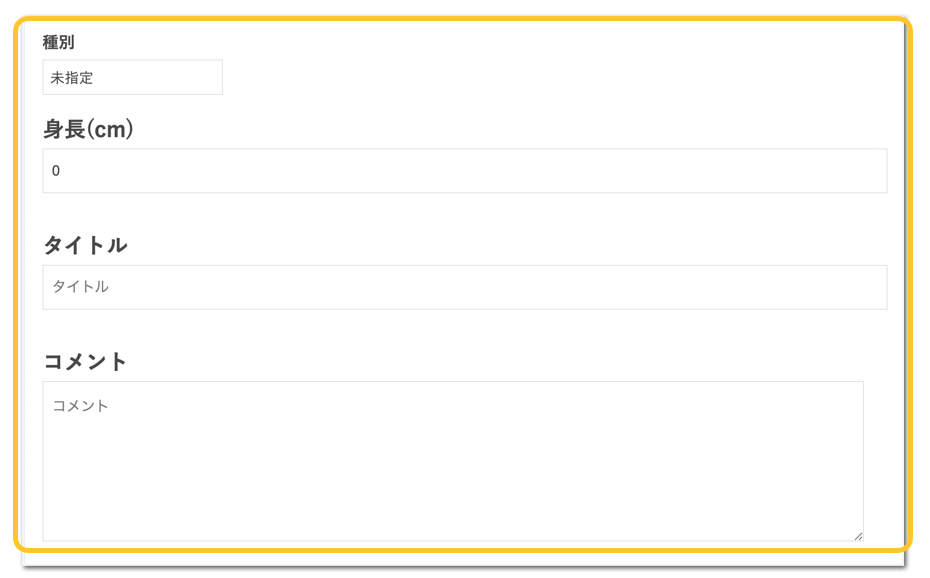Click the 身長(cm) heading label
This screenshot has width=930, height=578.
(x=88, y=129)
